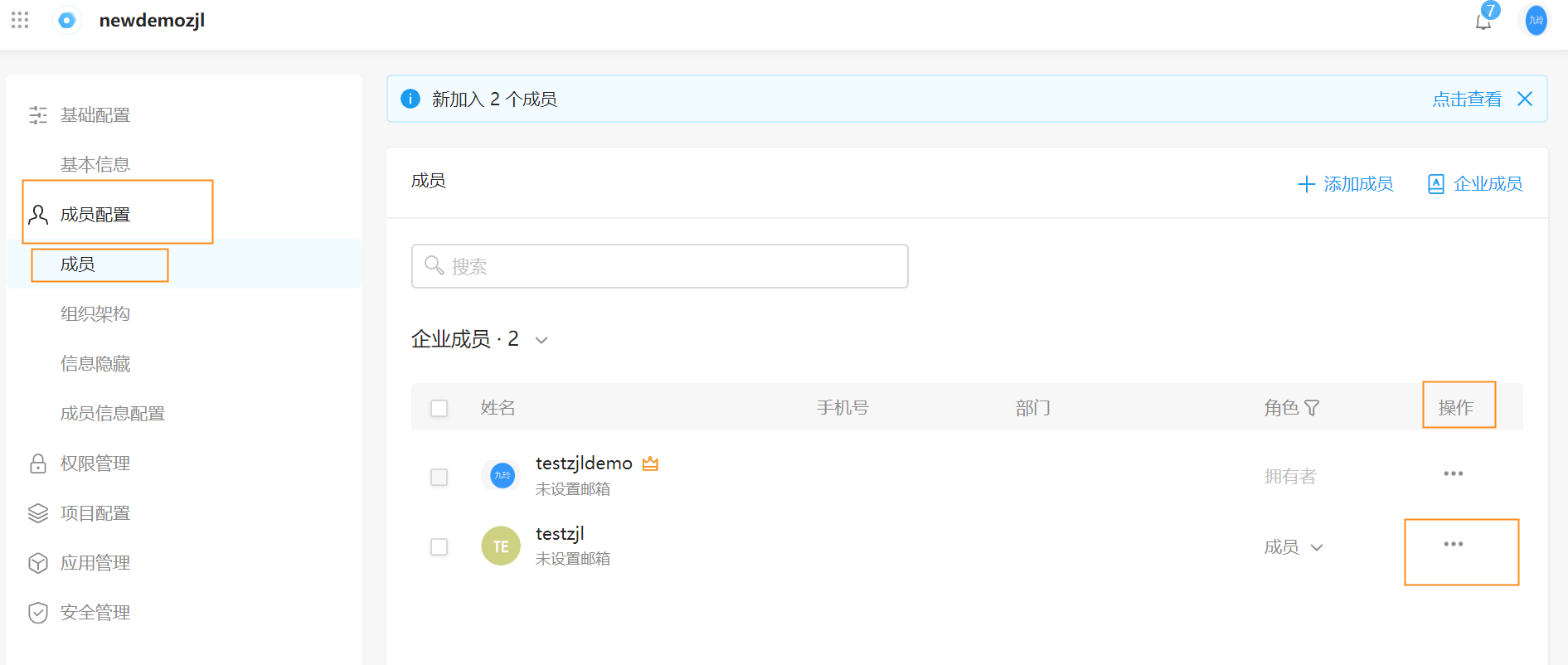Screen dimensions: 1568x665
Task: Click the role filter funnel icon
Action: tap(1312, 408)
